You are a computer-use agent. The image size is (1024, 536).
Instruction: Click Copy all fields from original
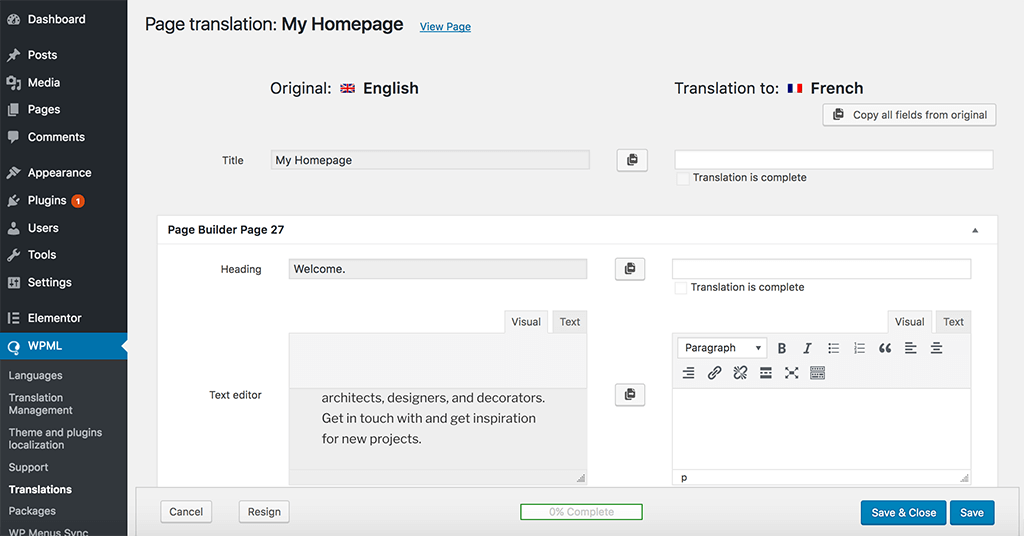(909, 115)
